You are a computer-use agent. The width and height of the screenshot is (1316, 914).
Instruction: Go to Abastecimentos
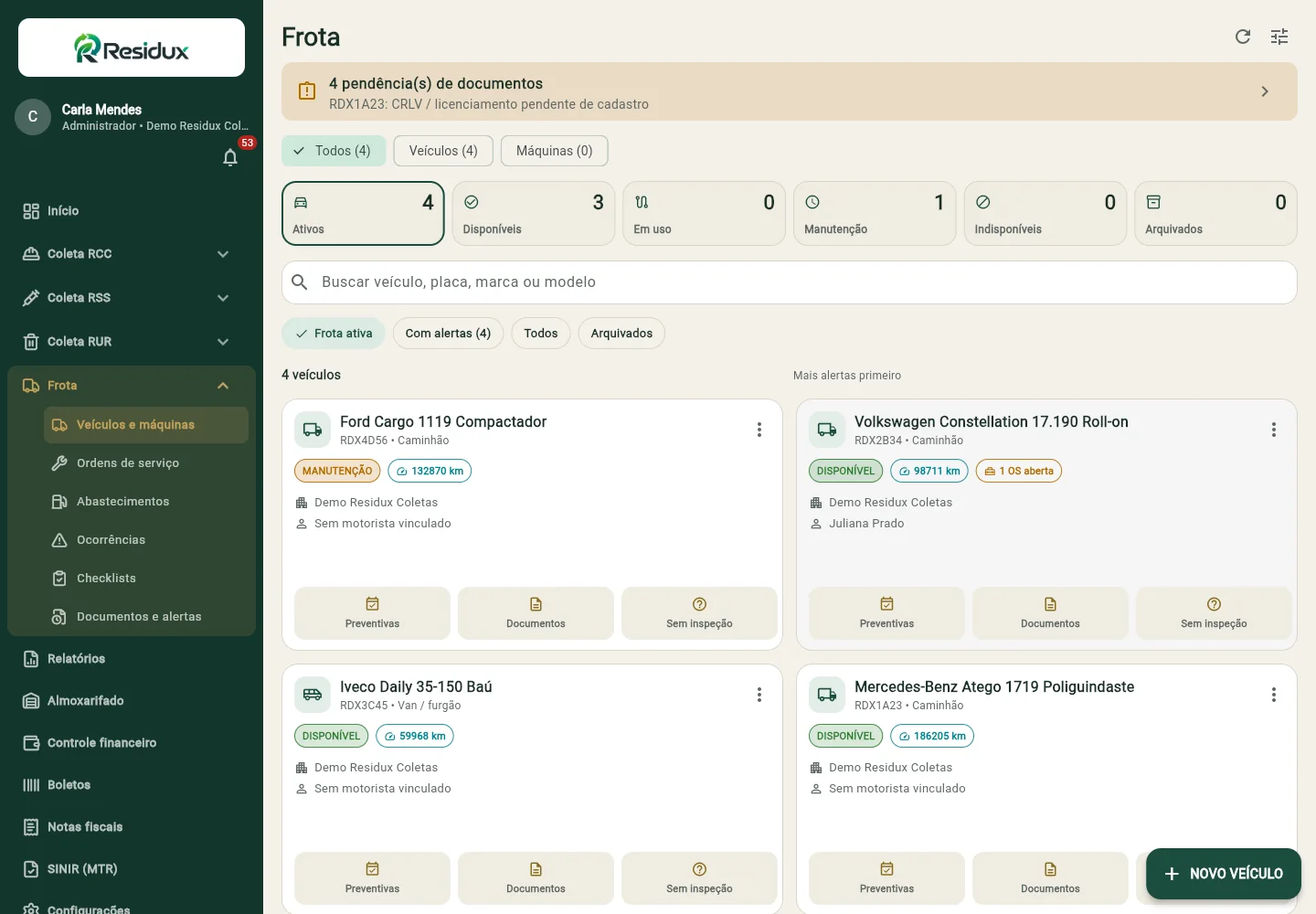146,502
